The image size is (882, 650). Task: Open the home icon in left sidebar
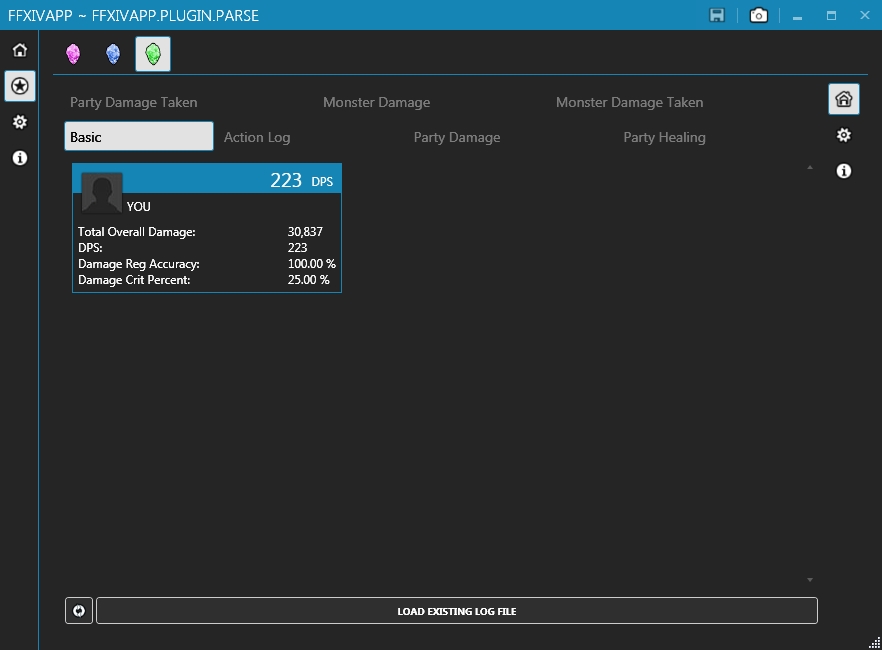(x=20, y=50)
